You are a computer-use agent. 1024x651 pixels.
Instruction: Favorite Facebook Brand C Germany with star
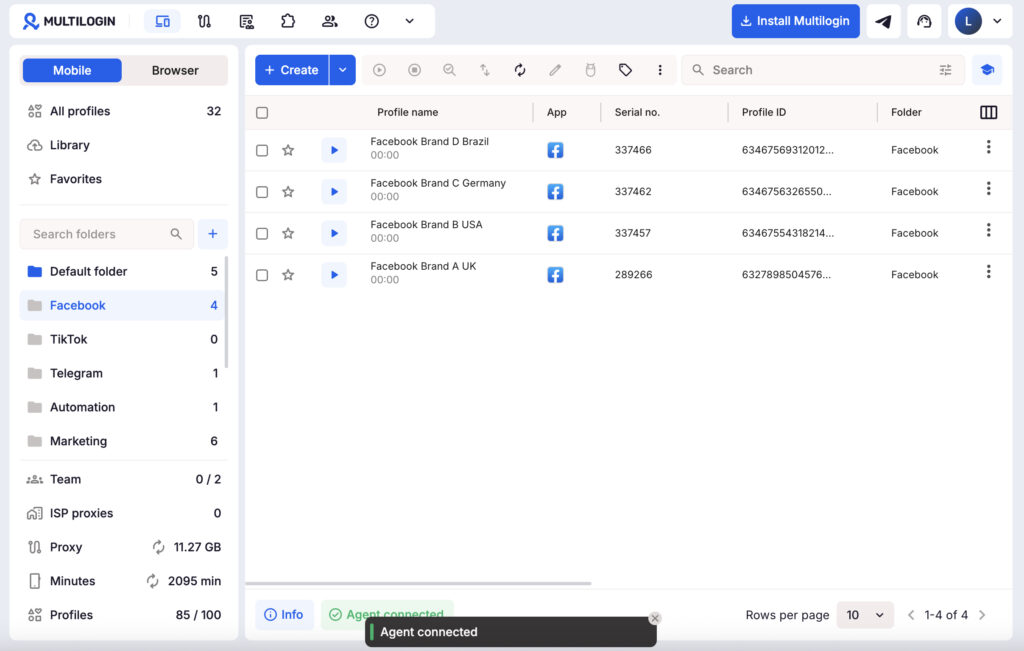(288, 192)
